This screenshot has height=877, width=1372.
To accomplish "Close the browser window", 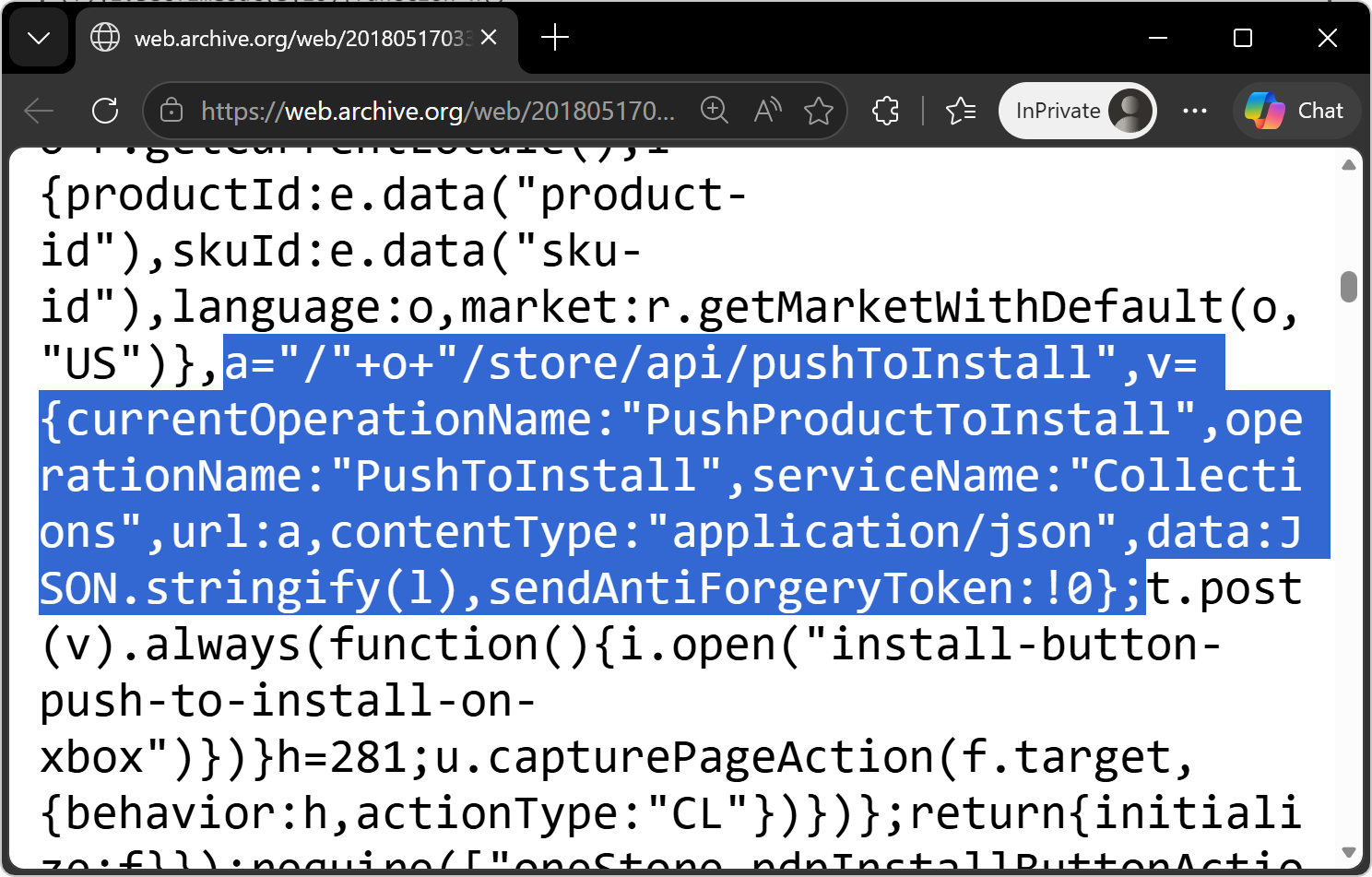I will click(x=1328, y=38).
